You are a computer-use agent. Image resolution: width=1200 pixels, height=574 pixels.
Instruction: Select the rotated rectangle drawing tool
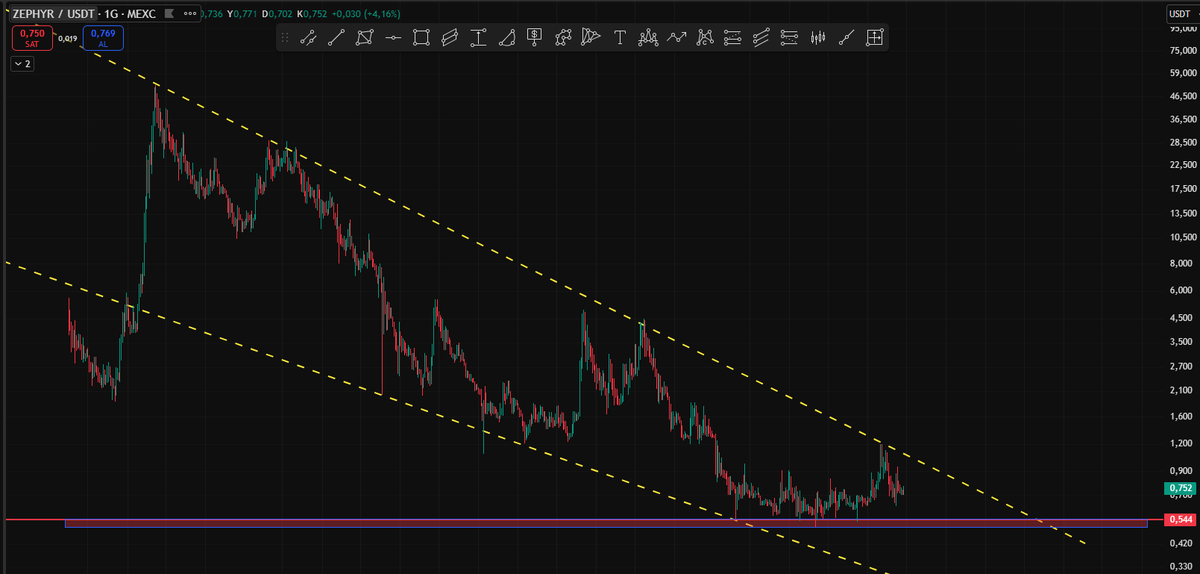tap(365, 38)
